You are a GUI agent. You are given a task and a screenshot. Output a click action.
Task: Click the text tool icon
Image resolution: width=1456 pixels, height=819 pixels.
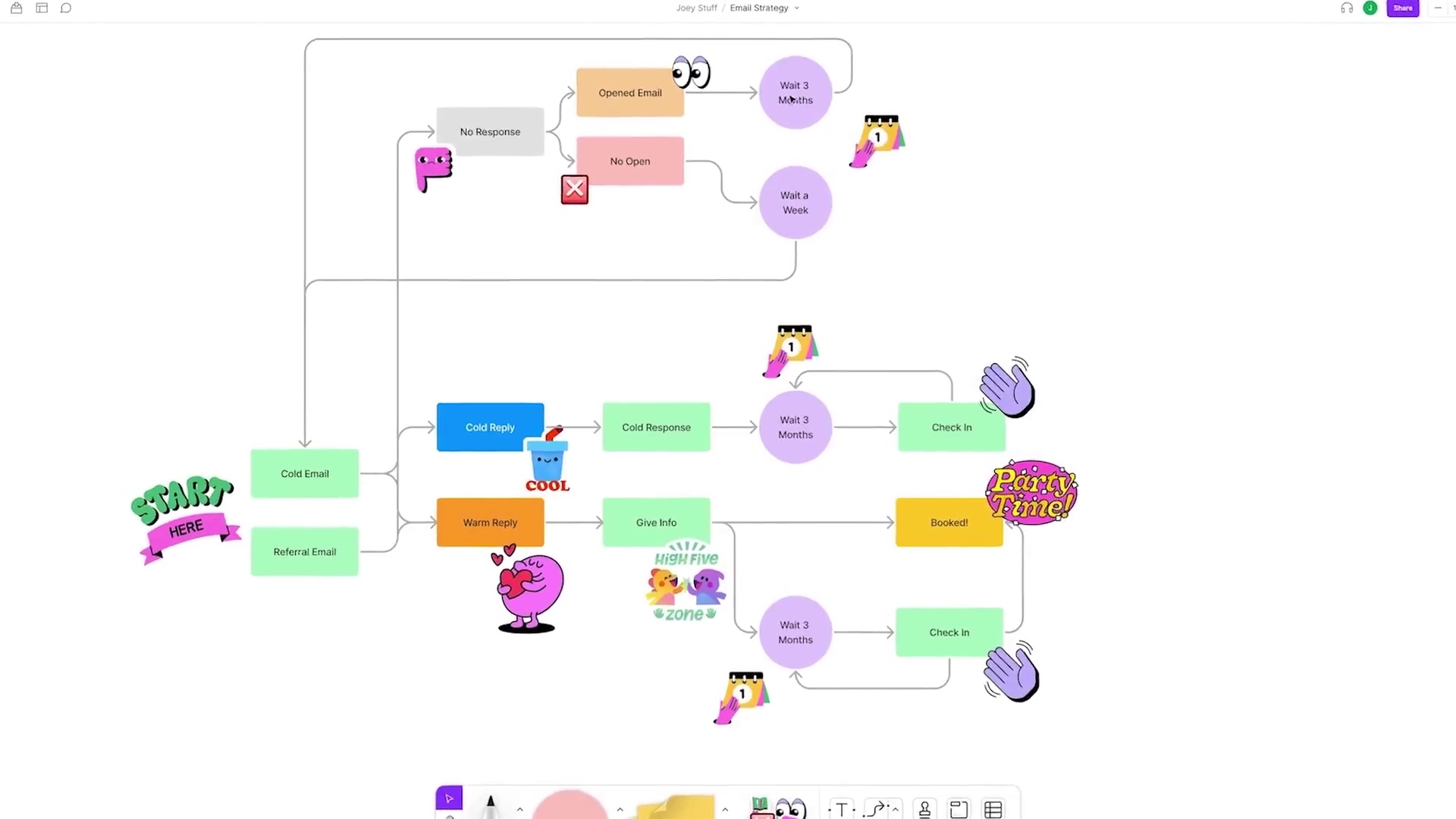840,808
